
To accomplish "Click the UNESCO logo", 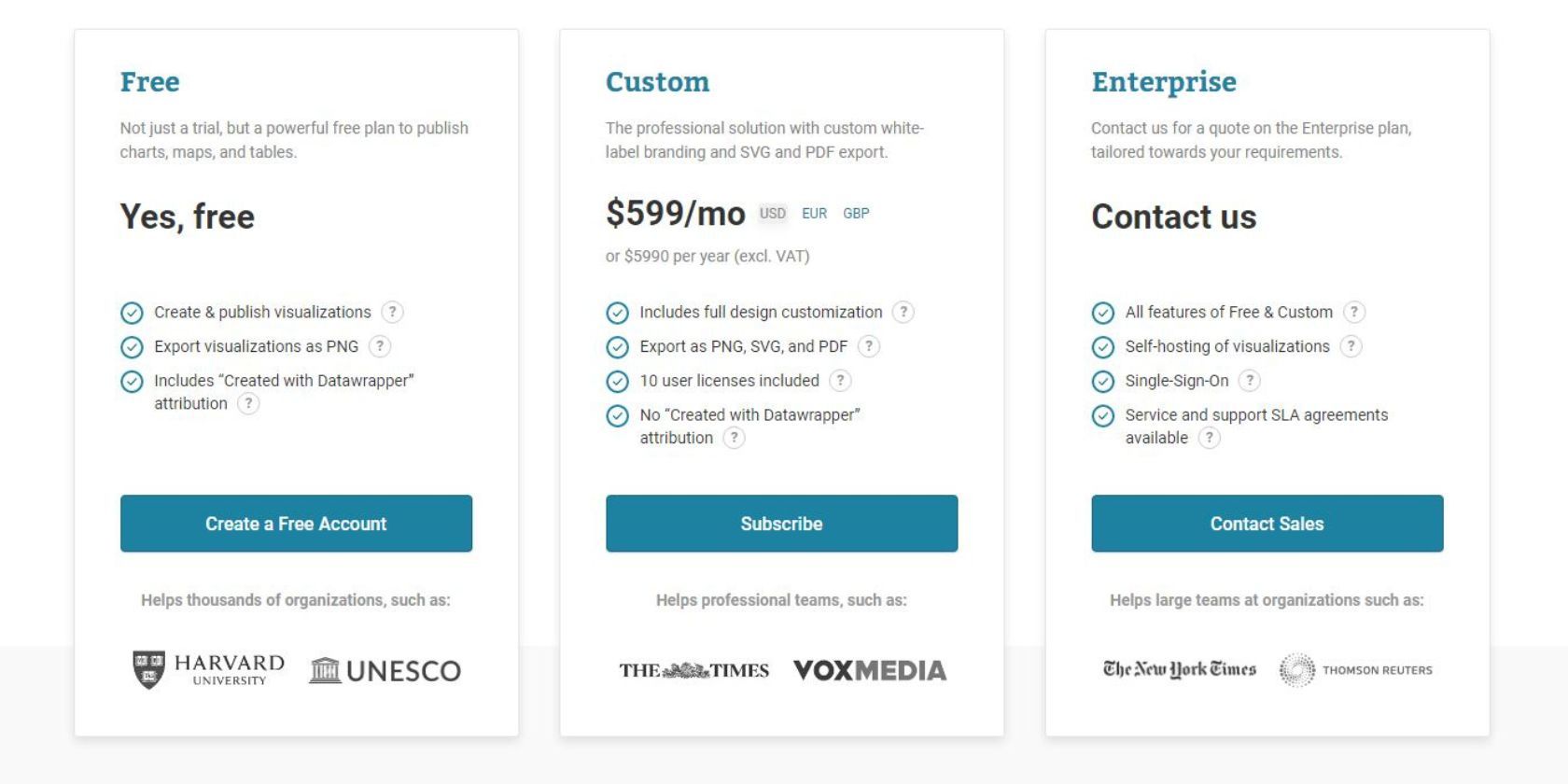I will tap(385, 670).
